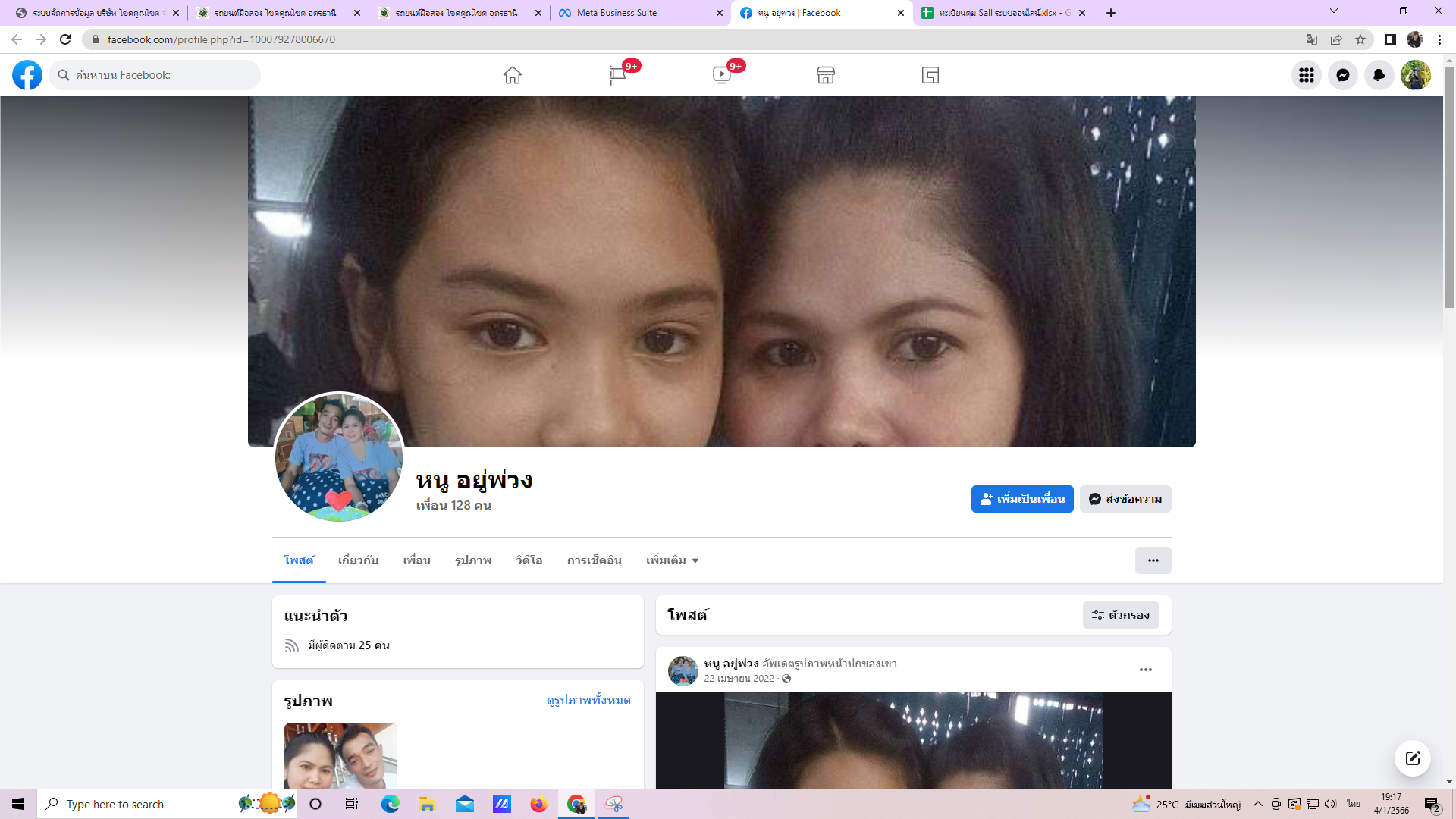
Task: Click the new message compose icon
Action: coord(1412,758)
